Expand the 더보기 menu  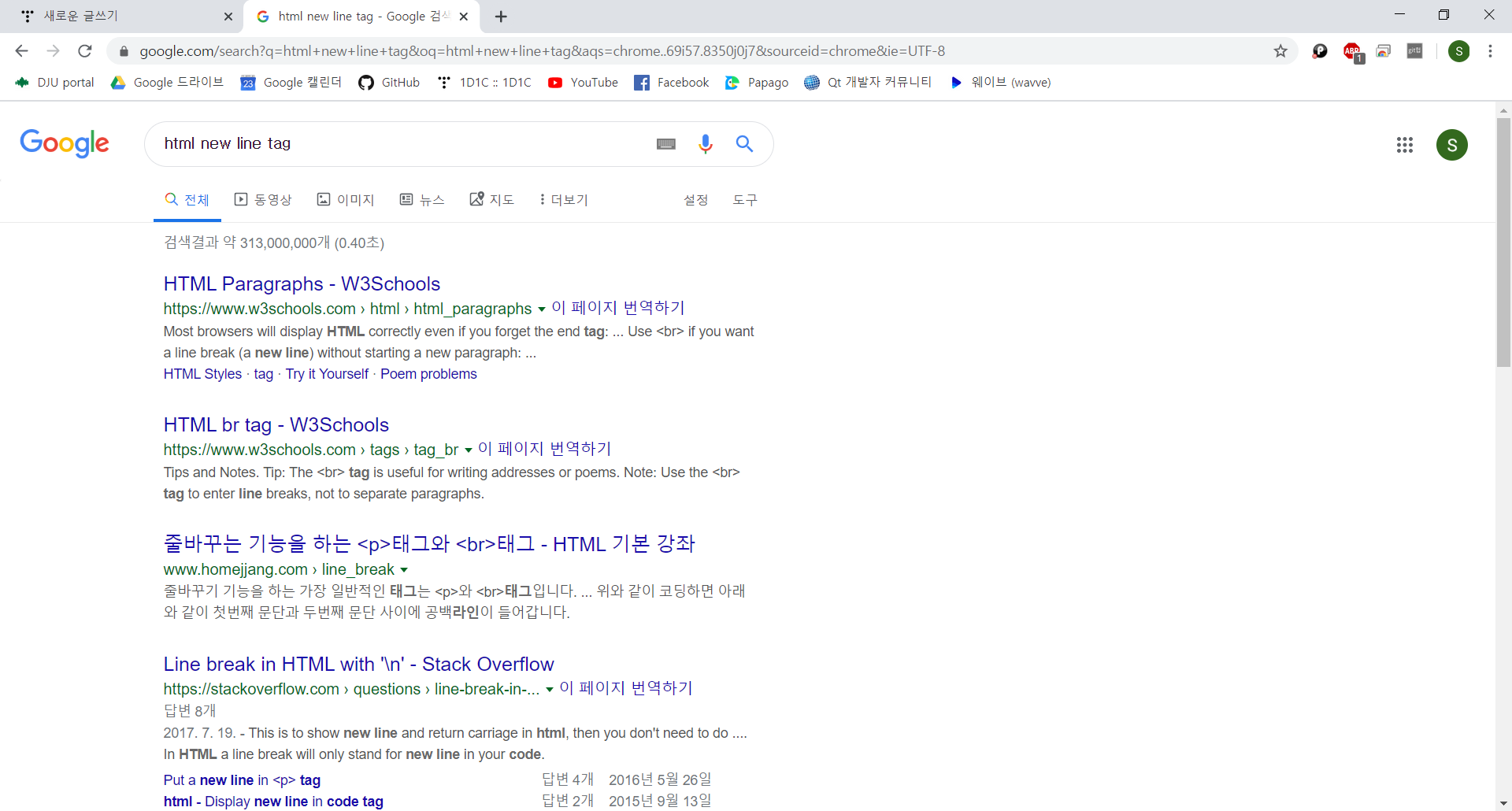tap(564, 200)
